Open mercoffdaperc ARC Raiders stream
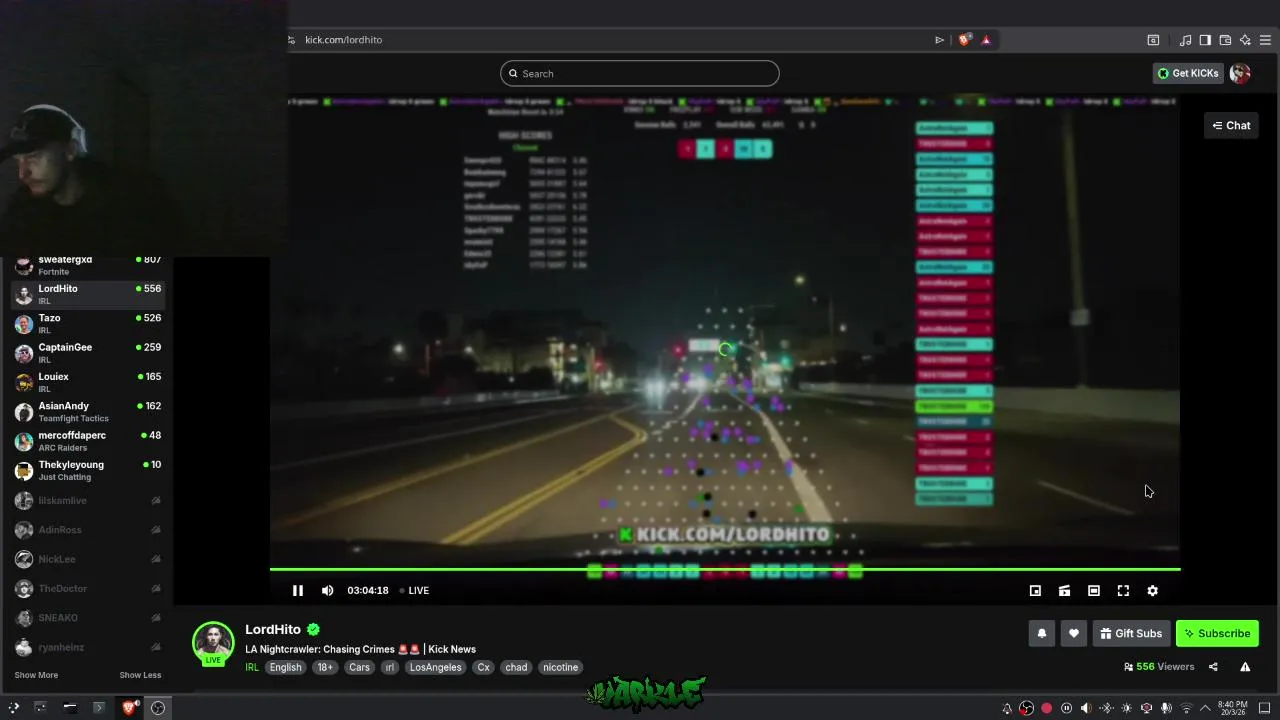 pyautogui.click(x=88, y=441)
